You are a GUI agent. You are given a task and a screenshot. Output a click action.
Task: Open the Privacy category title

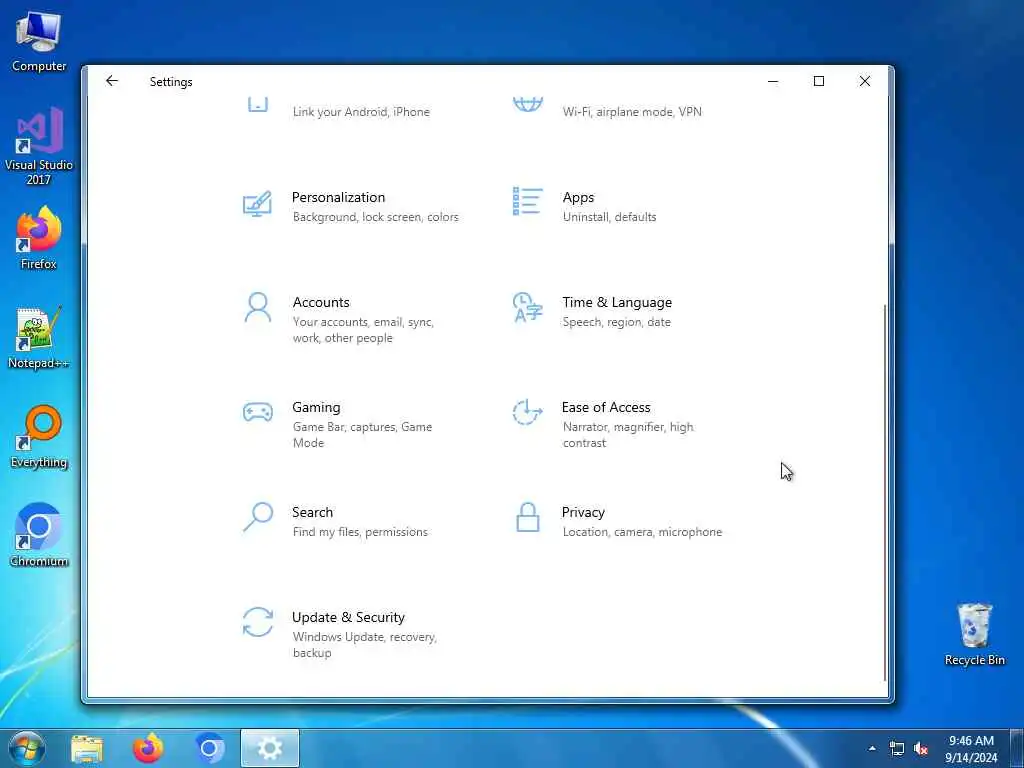pos(583,513)
